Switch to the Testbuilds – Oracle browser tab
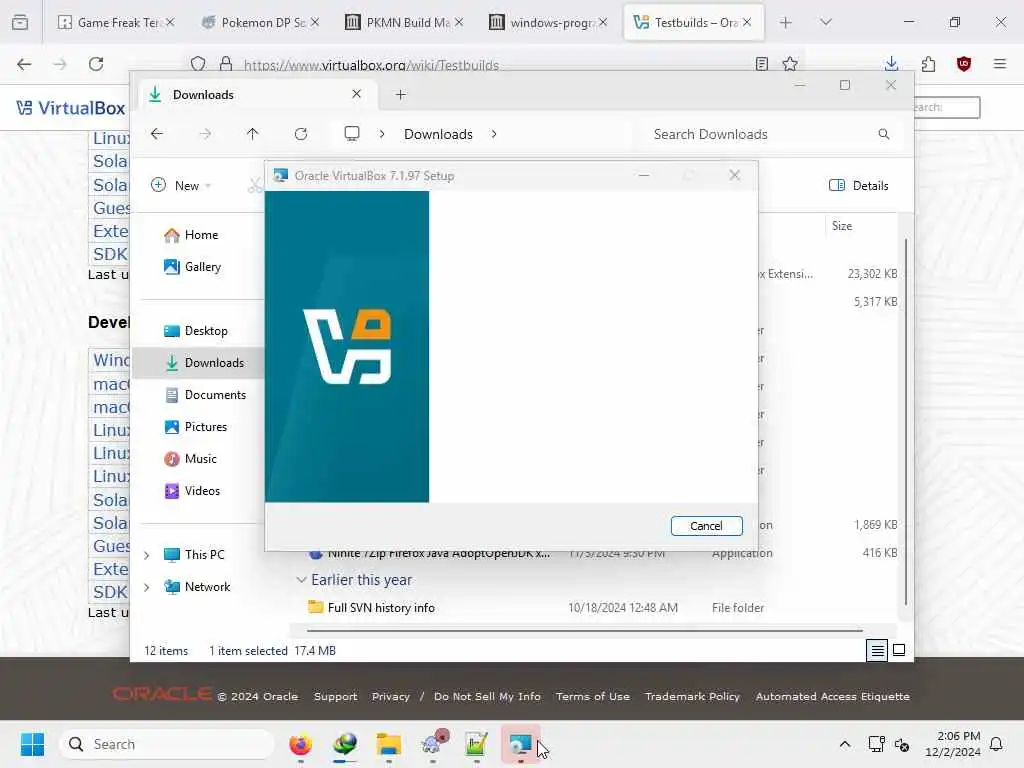This screenshot has height=768, width=1024. click(x=694, y=22)
